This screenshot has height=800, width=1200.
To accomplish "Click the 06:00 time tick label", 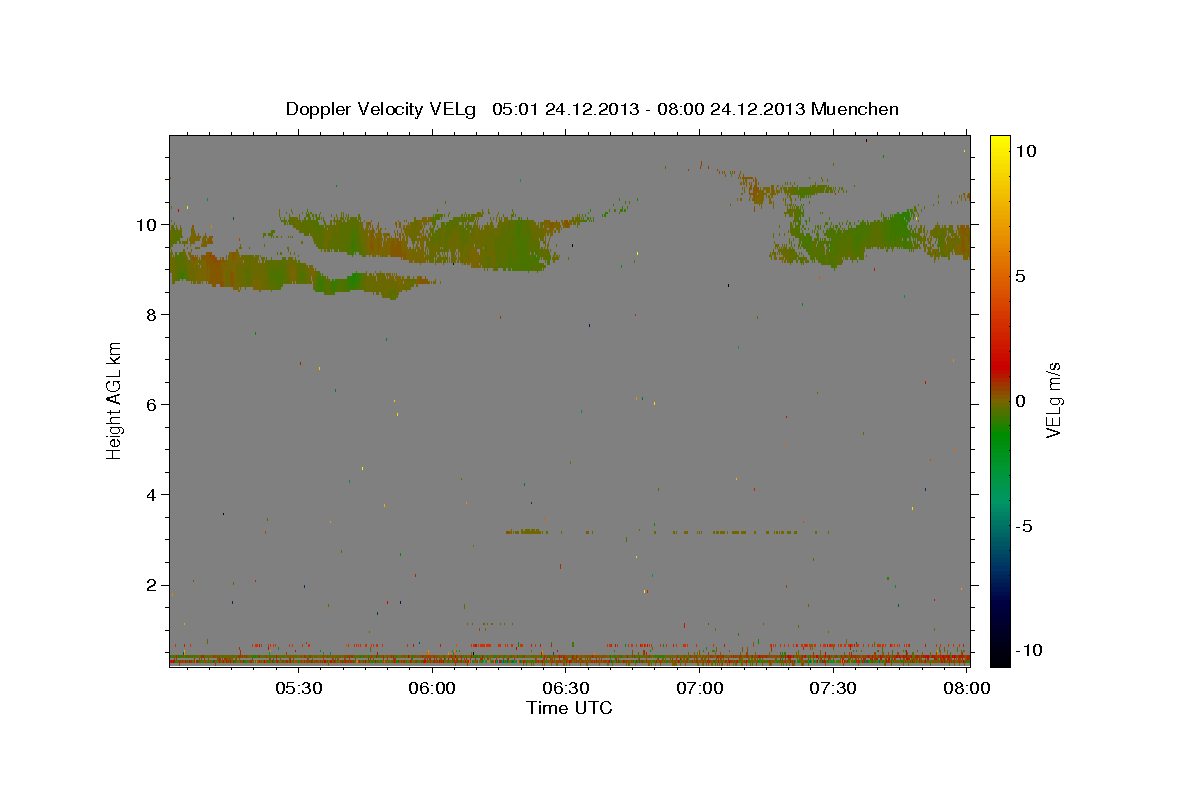I will coord(433,688).
